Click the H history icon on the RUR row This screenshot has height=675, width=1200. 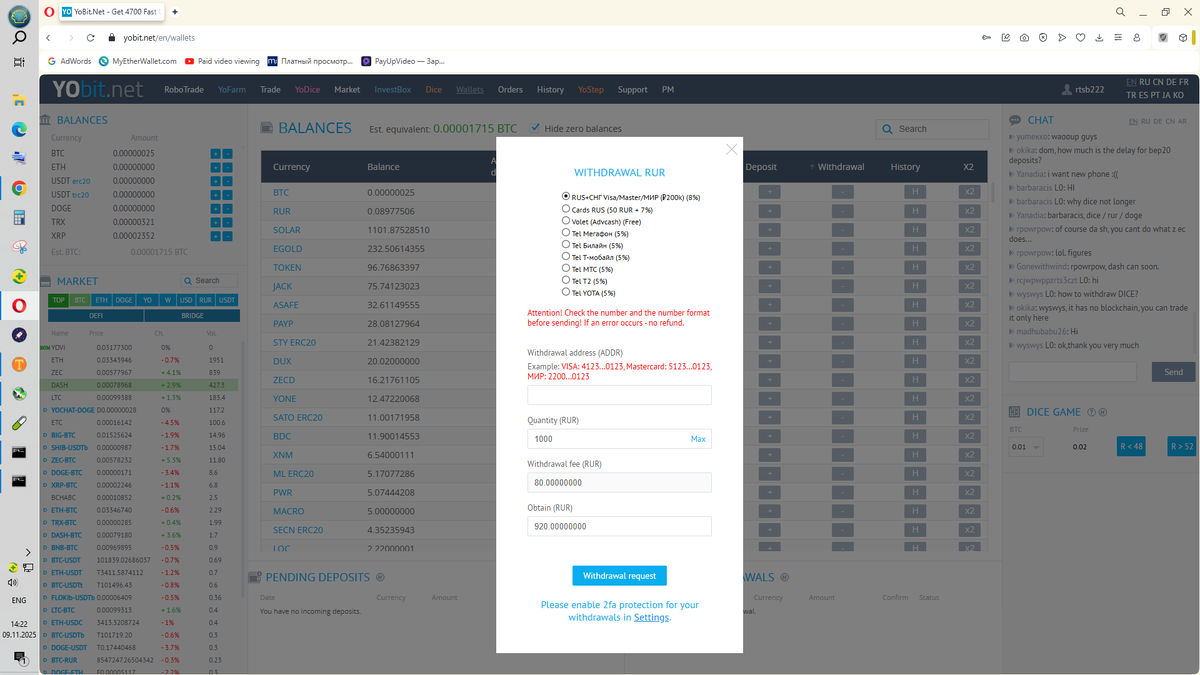point(916,211)
